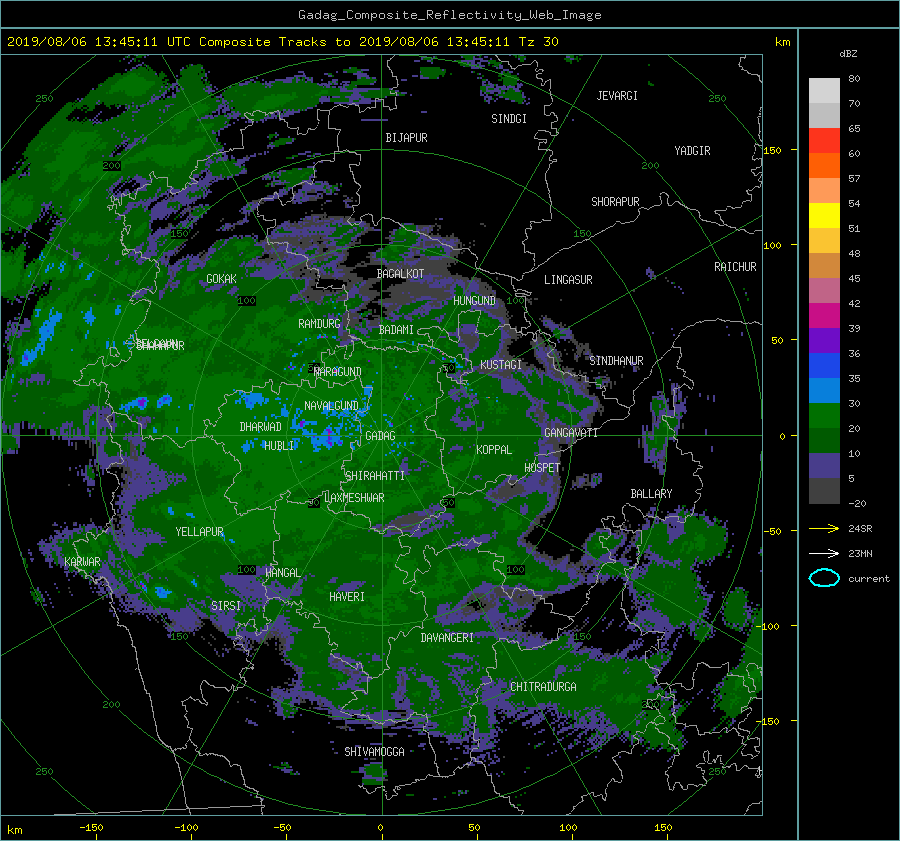Image resolution: width=900 pixels, height=841 pixels.
Task: Click the SIRSI city label
Action: [x=226, y=606]
